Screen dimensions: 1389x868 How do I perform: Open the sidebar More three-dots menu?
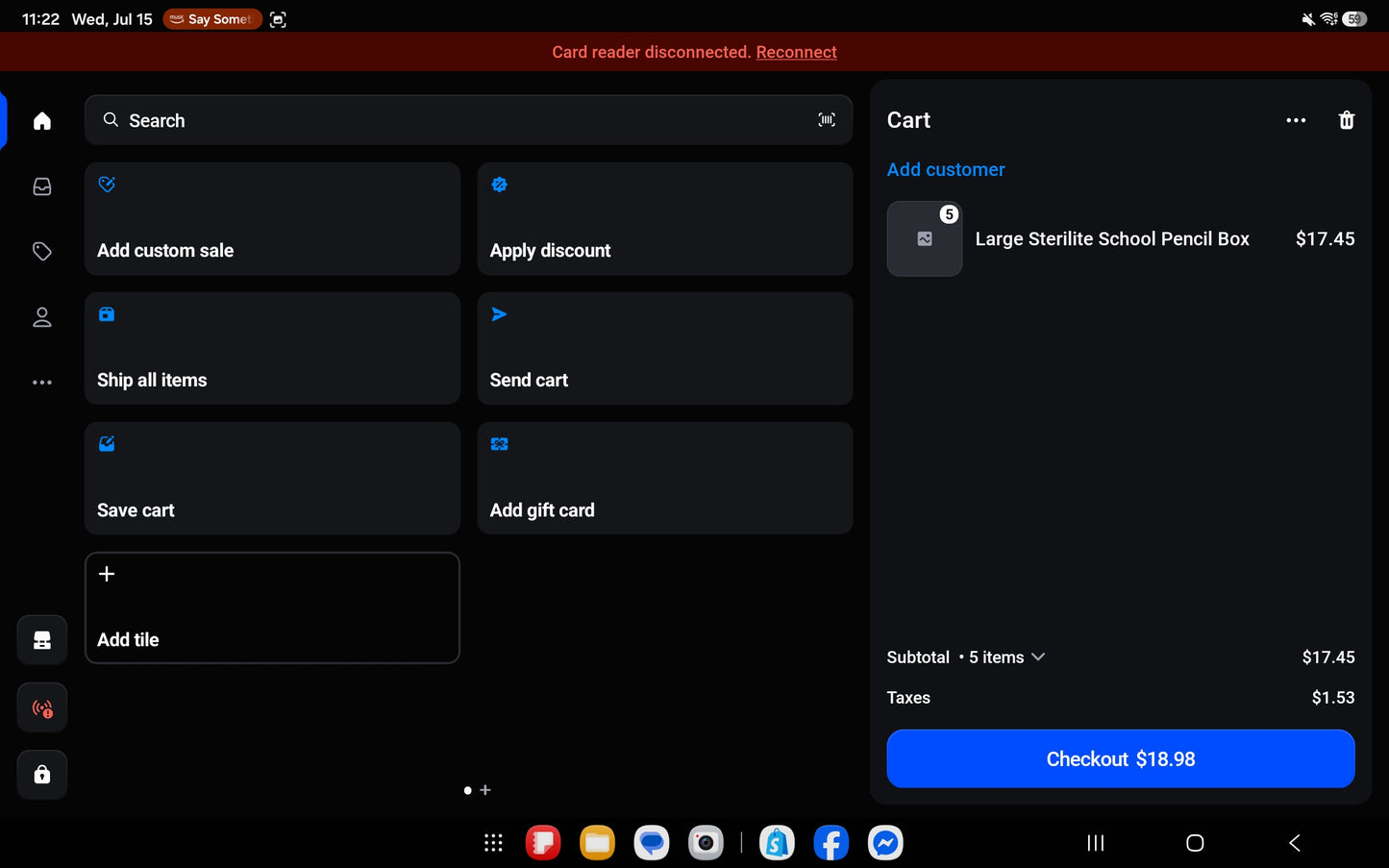click(41, 383)
